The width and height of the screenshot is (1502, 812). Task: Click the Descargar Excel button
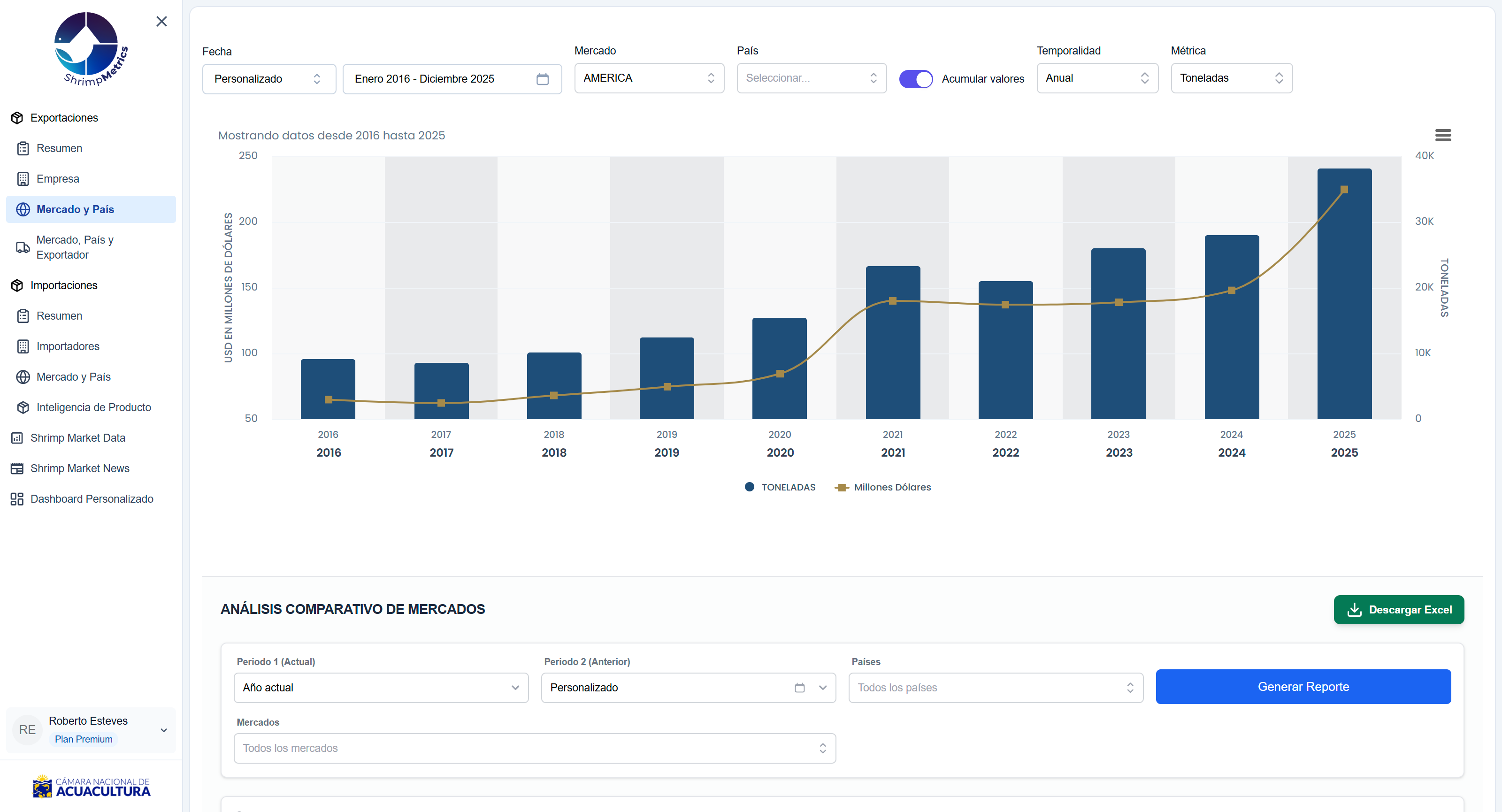[x=1398, y=609]
